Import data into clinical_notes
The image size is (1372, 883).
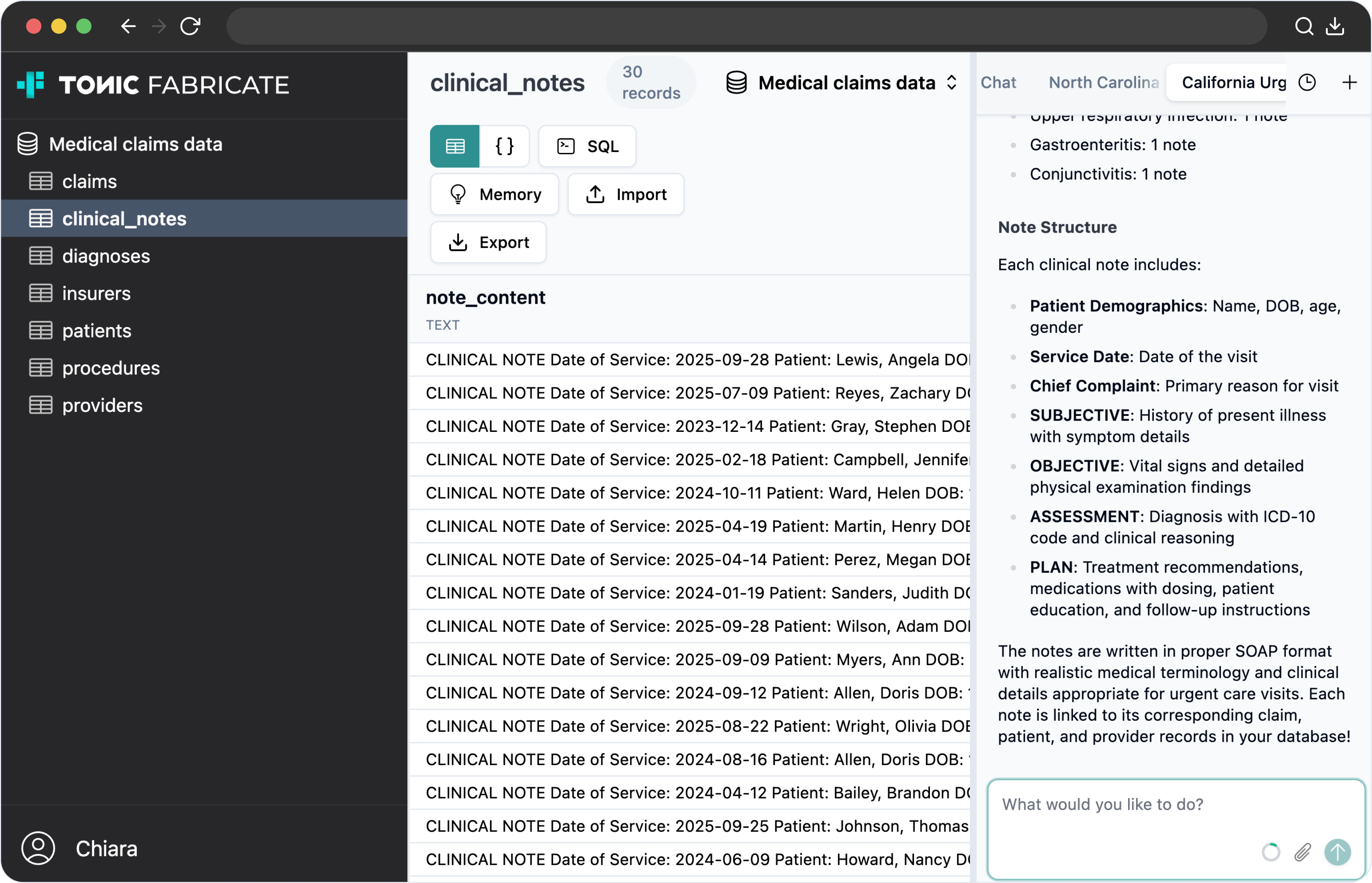click(x=625, y=195)
